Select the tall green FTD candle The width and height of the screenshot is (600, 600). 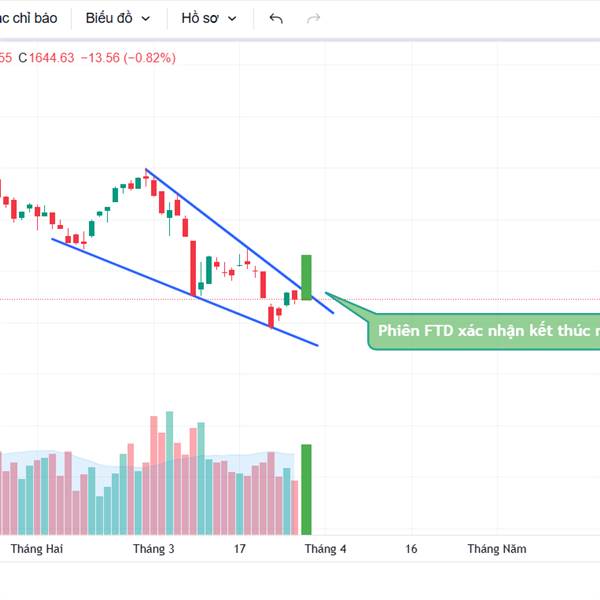[307, 275]
